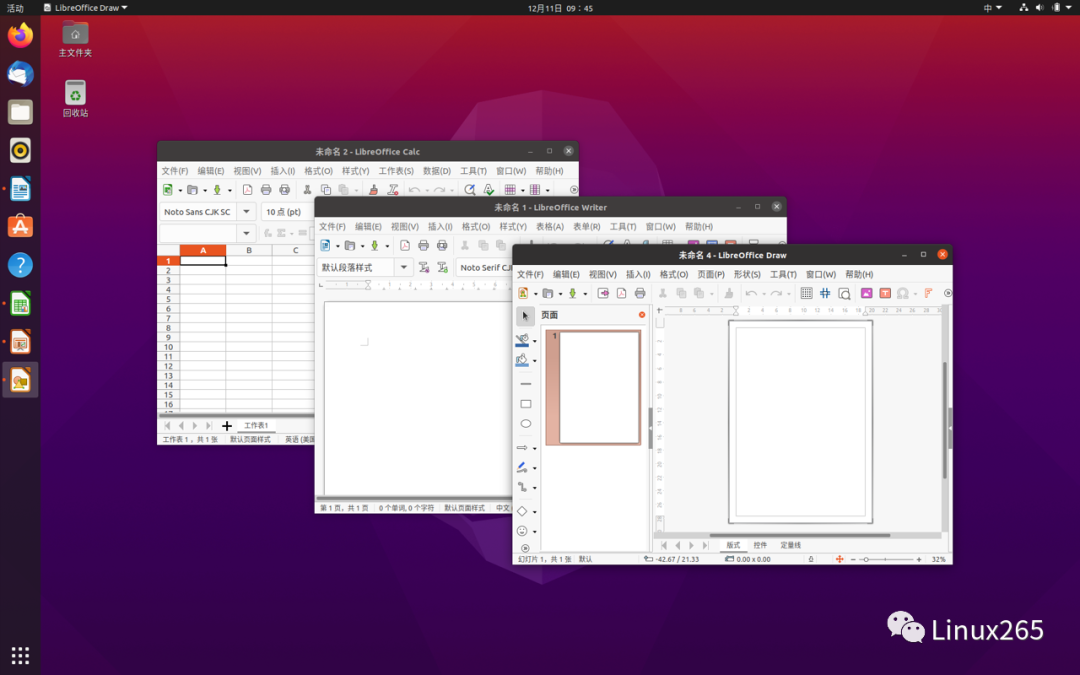Click Calc font size field
This screenshot has height=675, width=1080.
pos(289,211)
